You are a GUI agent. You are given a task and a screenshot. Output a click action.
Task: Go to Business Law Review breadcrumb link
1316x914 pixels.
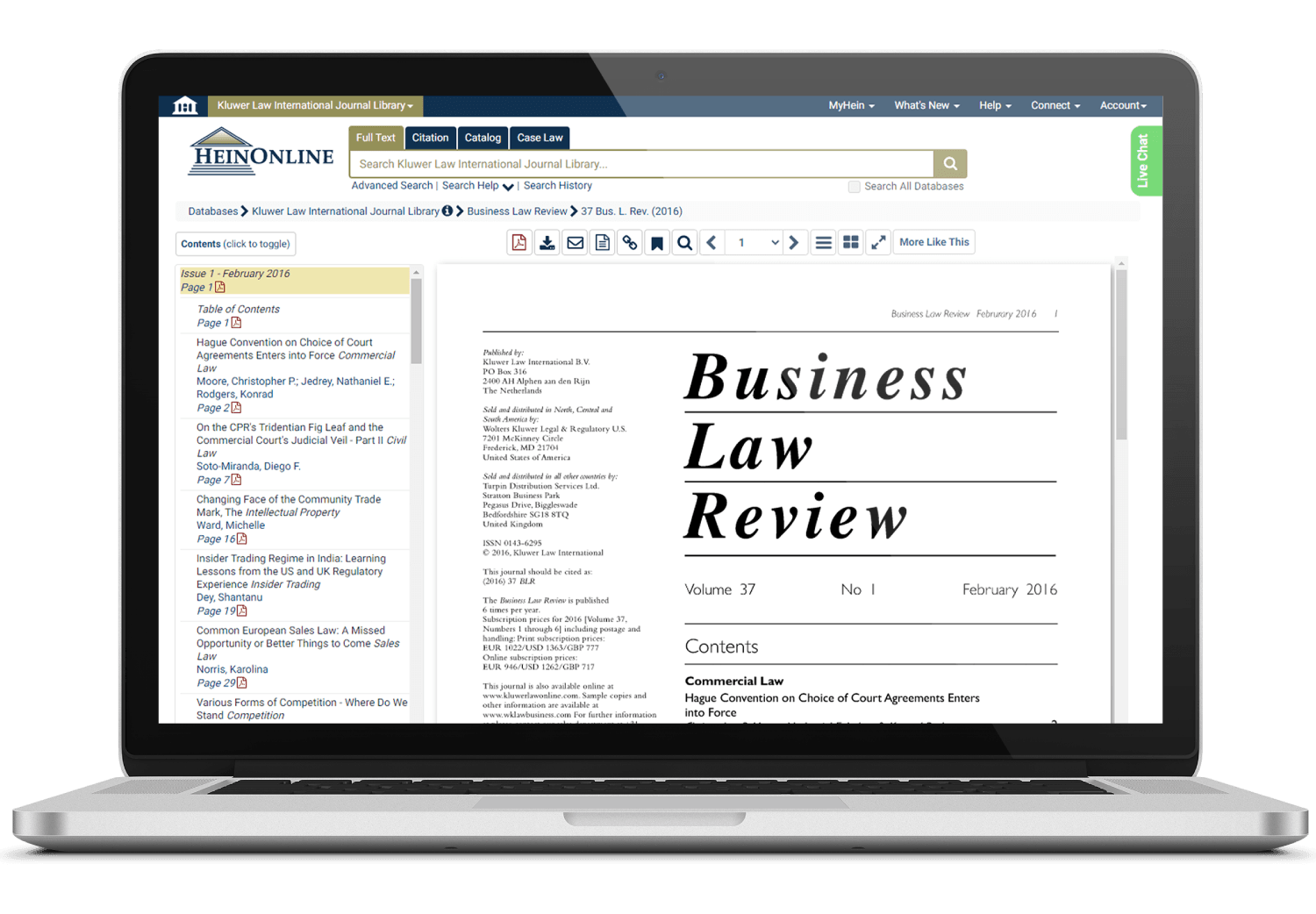[x=517, y=211]
